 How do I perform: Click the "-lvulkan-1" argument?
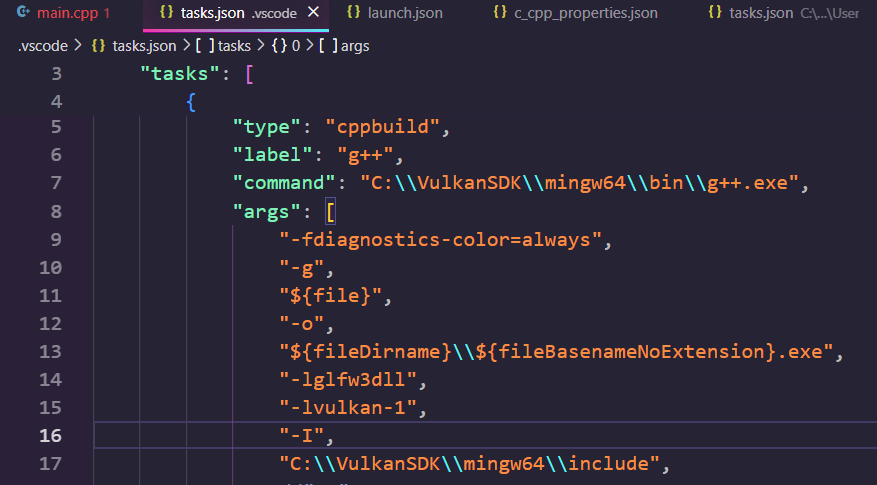(348, 407)
